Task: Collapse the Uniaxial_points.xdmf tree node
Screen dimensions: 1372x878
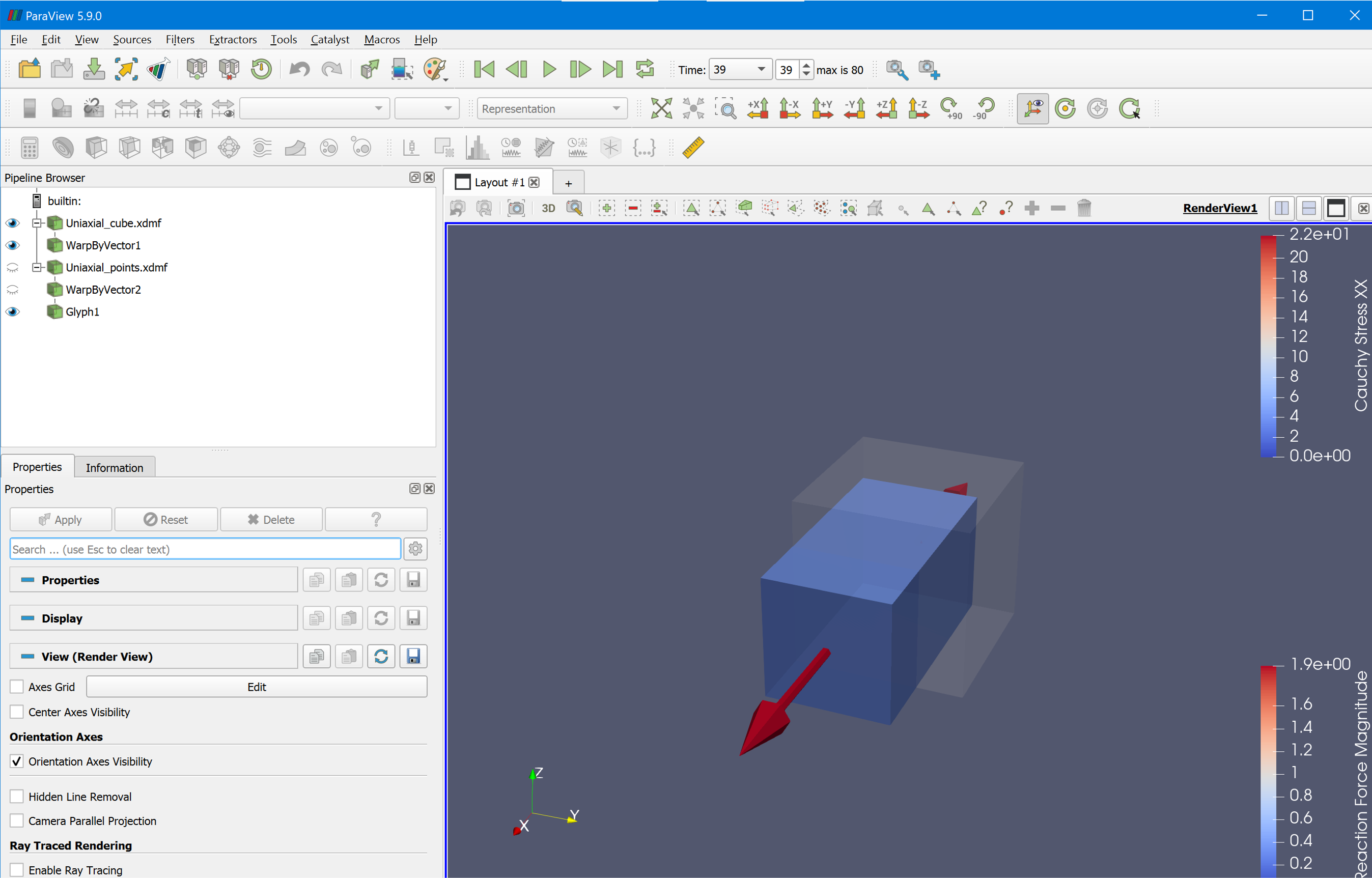Action: (x=37, y=267)
